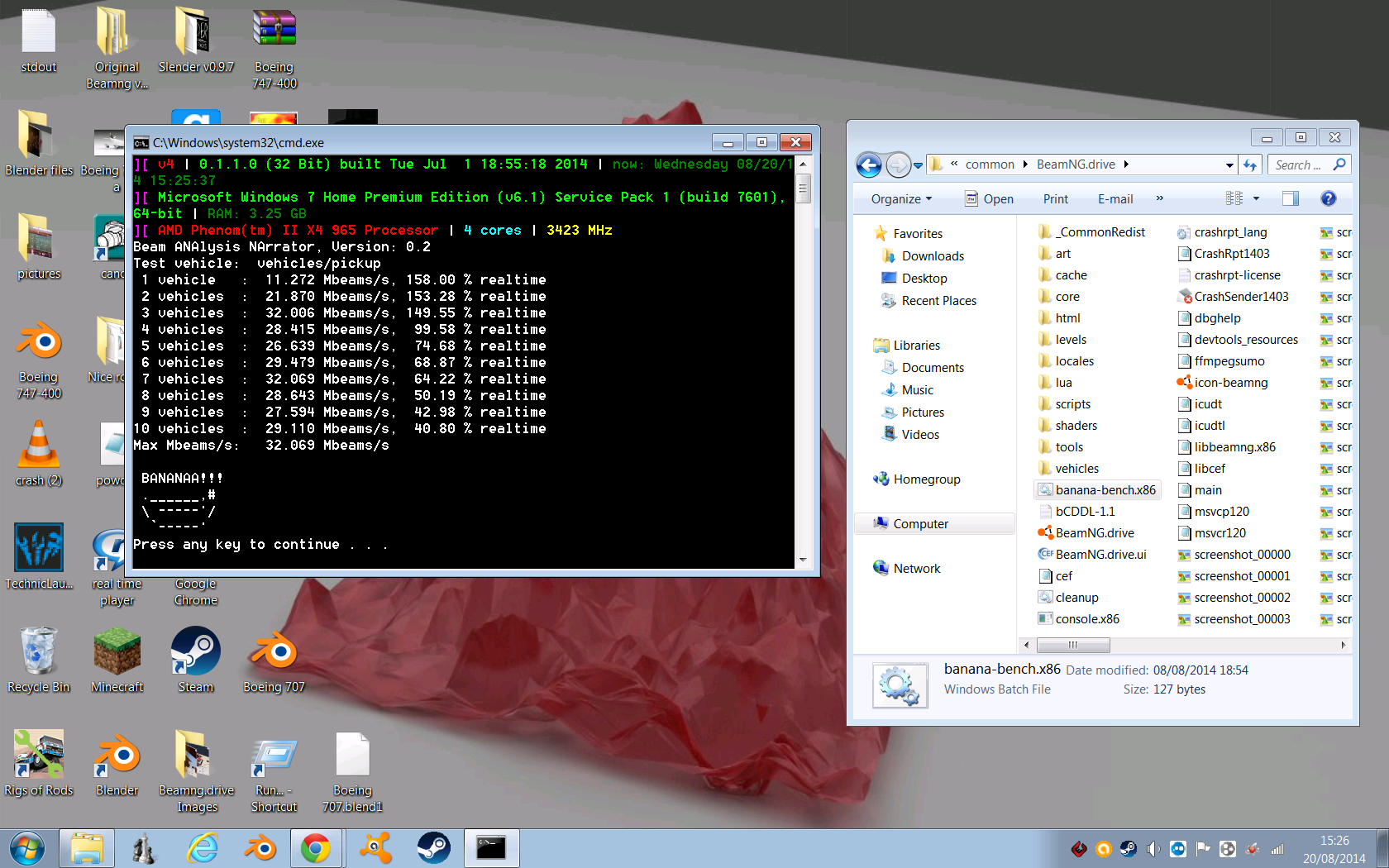
Task: Expand the Change your view options arrow
Action: tap(1256, 198)
